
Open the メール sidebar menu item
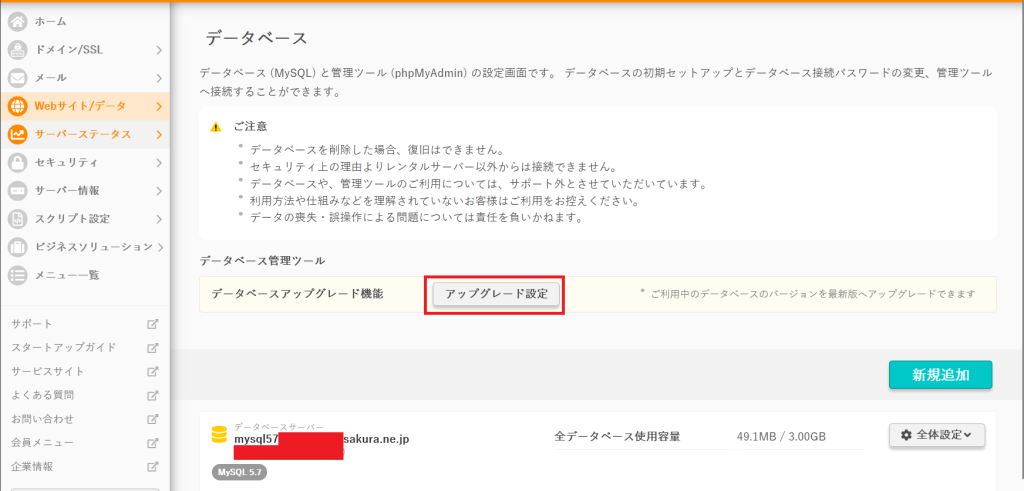pos(52,77)
